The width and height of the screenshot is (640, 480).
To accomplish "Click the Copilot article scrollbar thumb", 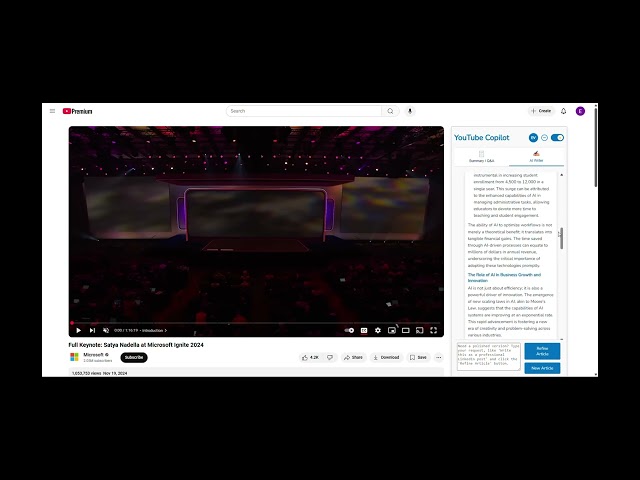I will [x=562, y=238].
